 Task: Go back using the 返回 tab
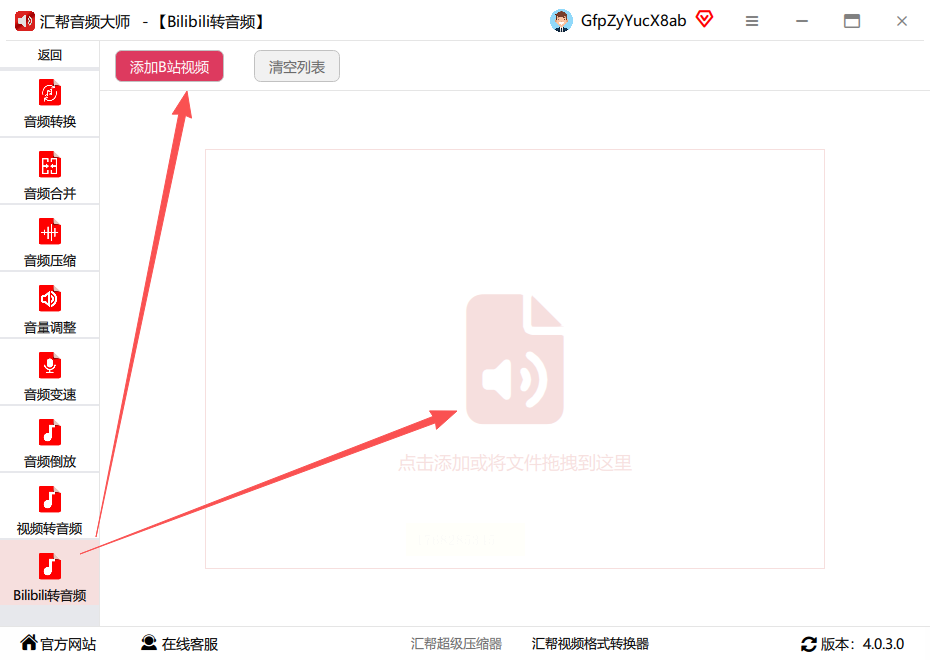50,55
